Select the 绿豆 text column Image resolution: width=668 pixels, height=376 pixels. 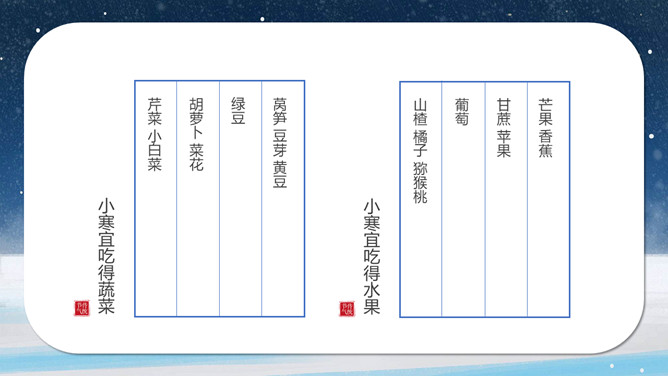pyautogui.click(x=239, y=111)
